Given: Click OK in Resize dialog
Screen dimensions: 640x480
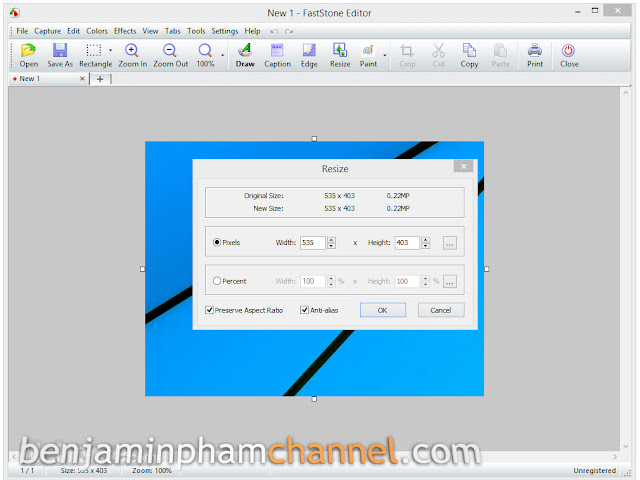Looking at the screenshot, I should [x=382, y=310].
